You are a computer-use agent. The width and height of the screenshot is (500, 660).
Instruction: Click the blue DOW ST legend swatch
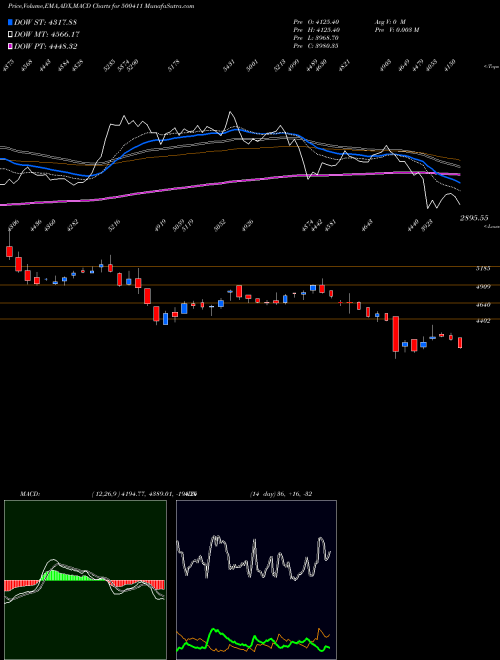click(x=11, y=22)
